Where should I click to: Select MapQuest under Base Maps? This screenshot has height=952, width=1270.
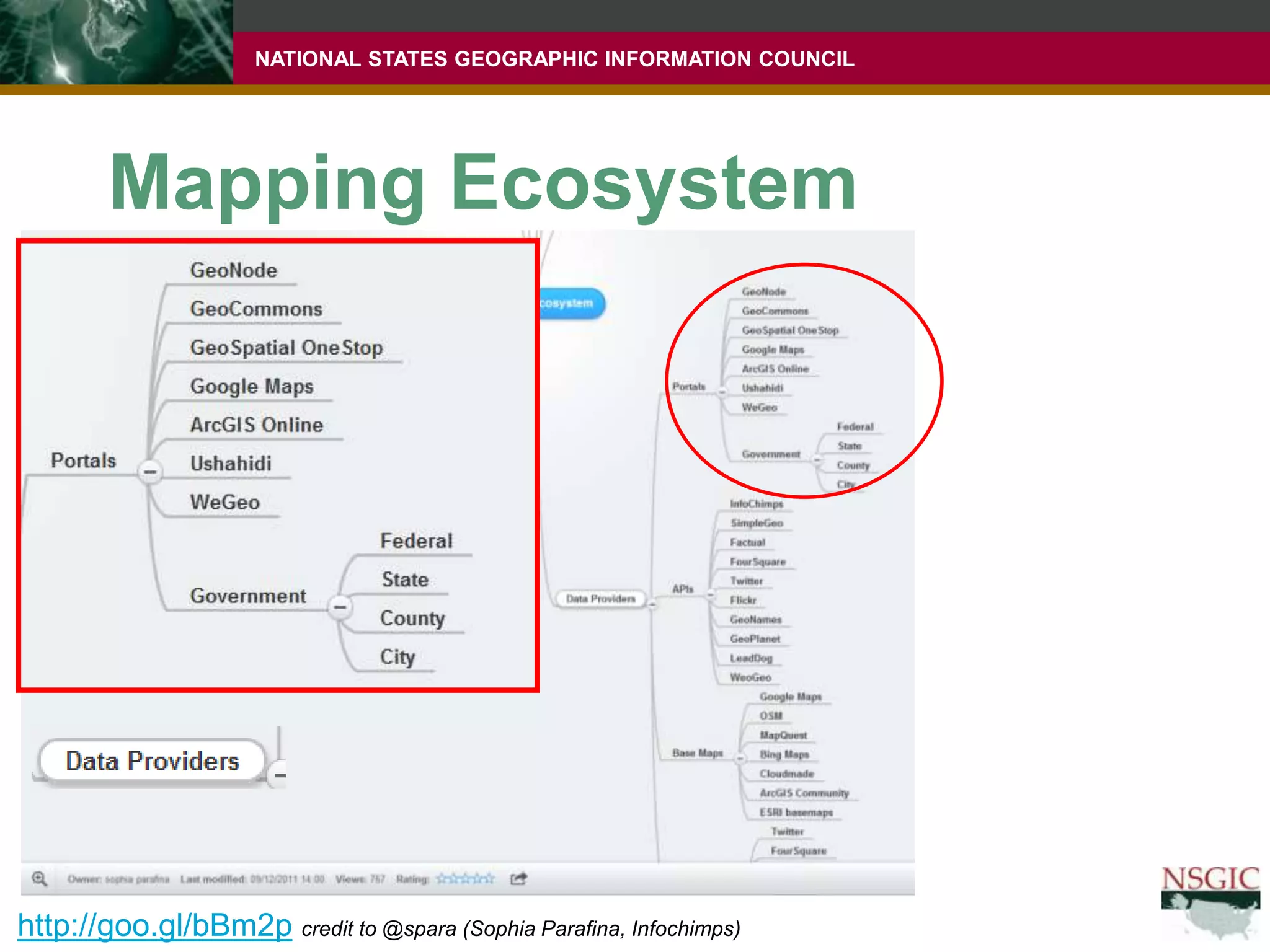783,735
